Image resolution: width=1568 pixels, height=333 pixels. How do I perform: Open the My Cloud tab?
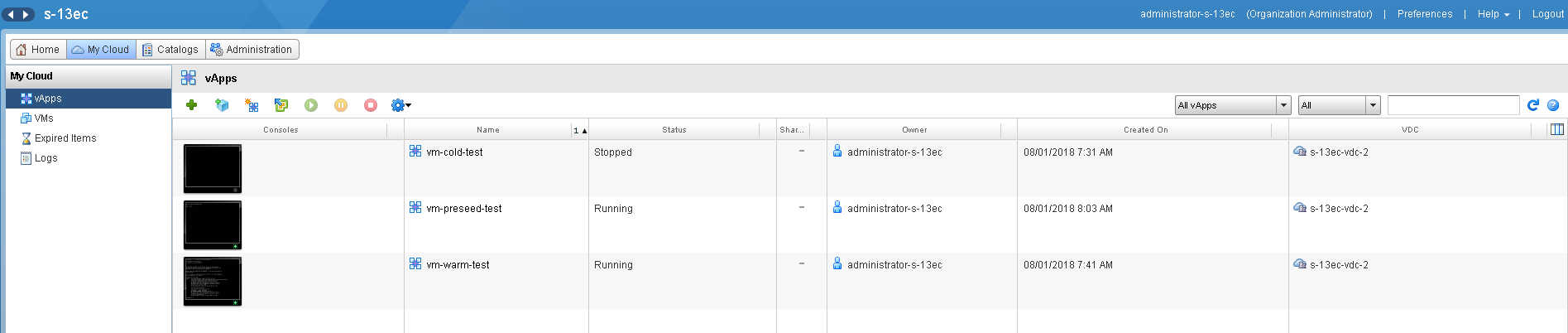101,50
